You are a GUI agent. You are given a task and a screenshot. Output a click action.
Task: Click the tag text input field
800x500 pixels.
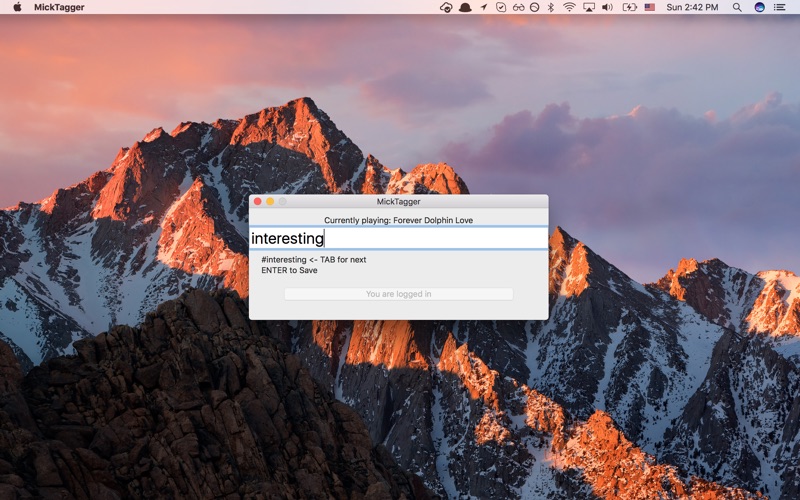tap(398, 238)
